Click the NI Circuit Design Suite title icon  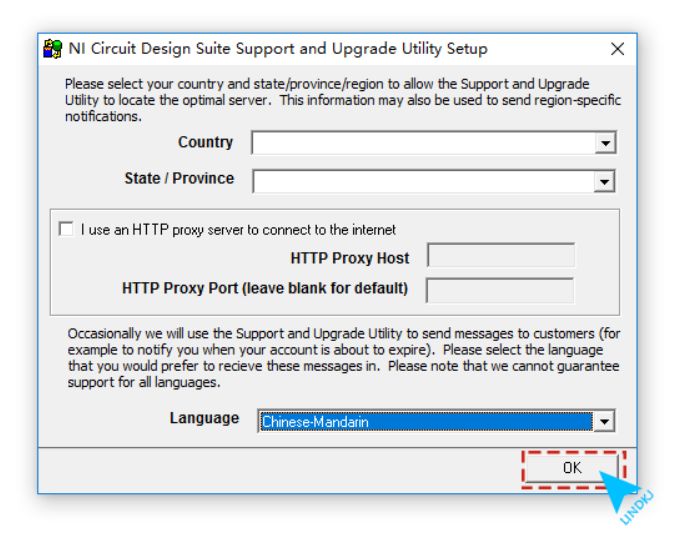point(53,49)
